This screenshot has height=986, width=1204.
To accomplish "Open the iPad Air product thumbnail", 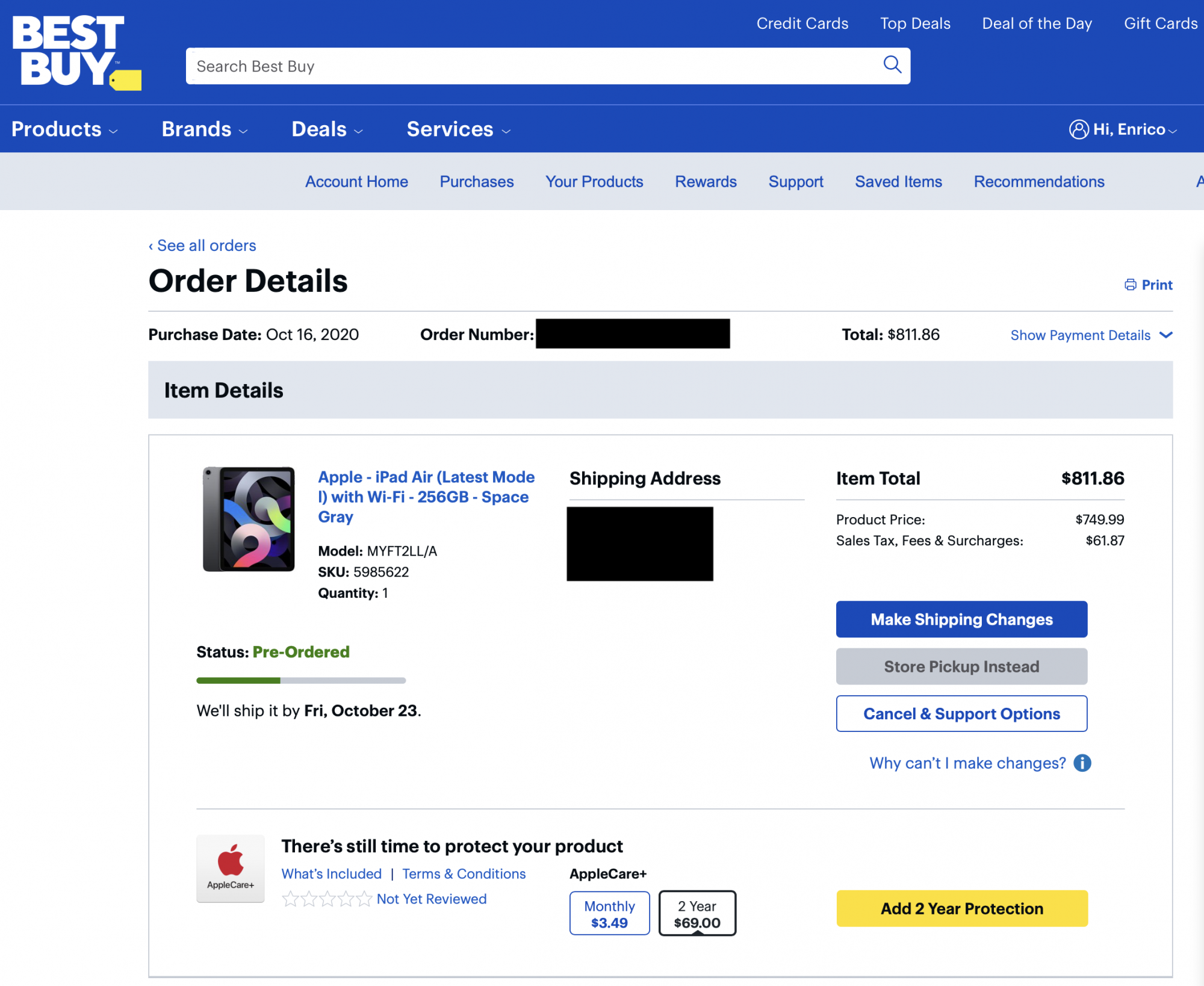I will 249,519.
